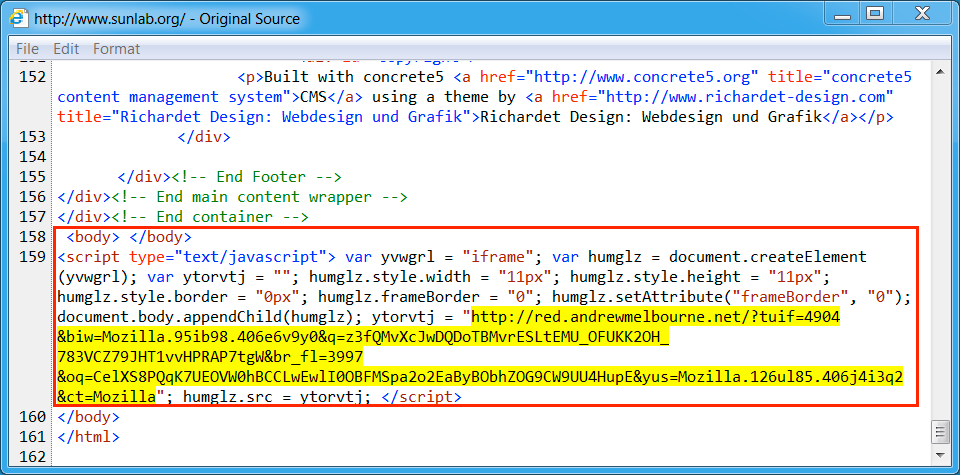The width and height of the screenshot is (960, 475).
Task: Click line number 155
Action: (33, 177)
